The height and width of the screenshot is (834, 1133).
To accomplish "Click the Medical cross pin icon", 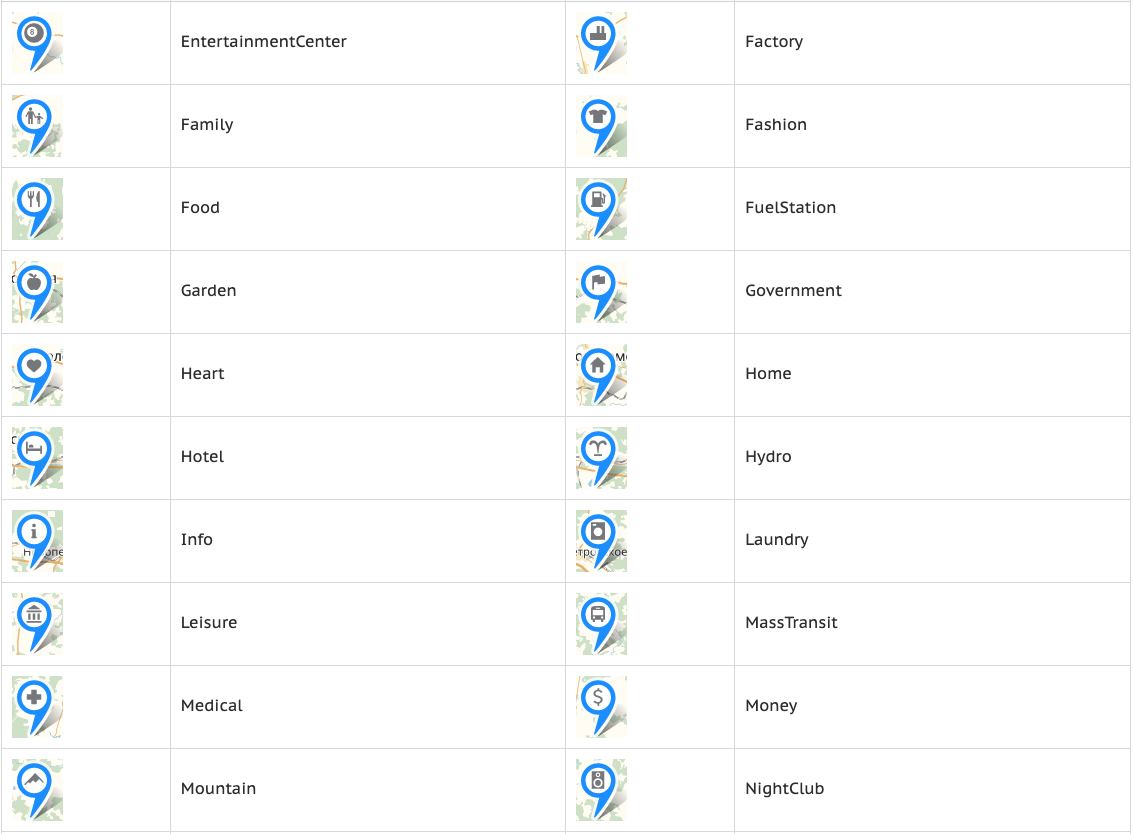I will (37, 708).
